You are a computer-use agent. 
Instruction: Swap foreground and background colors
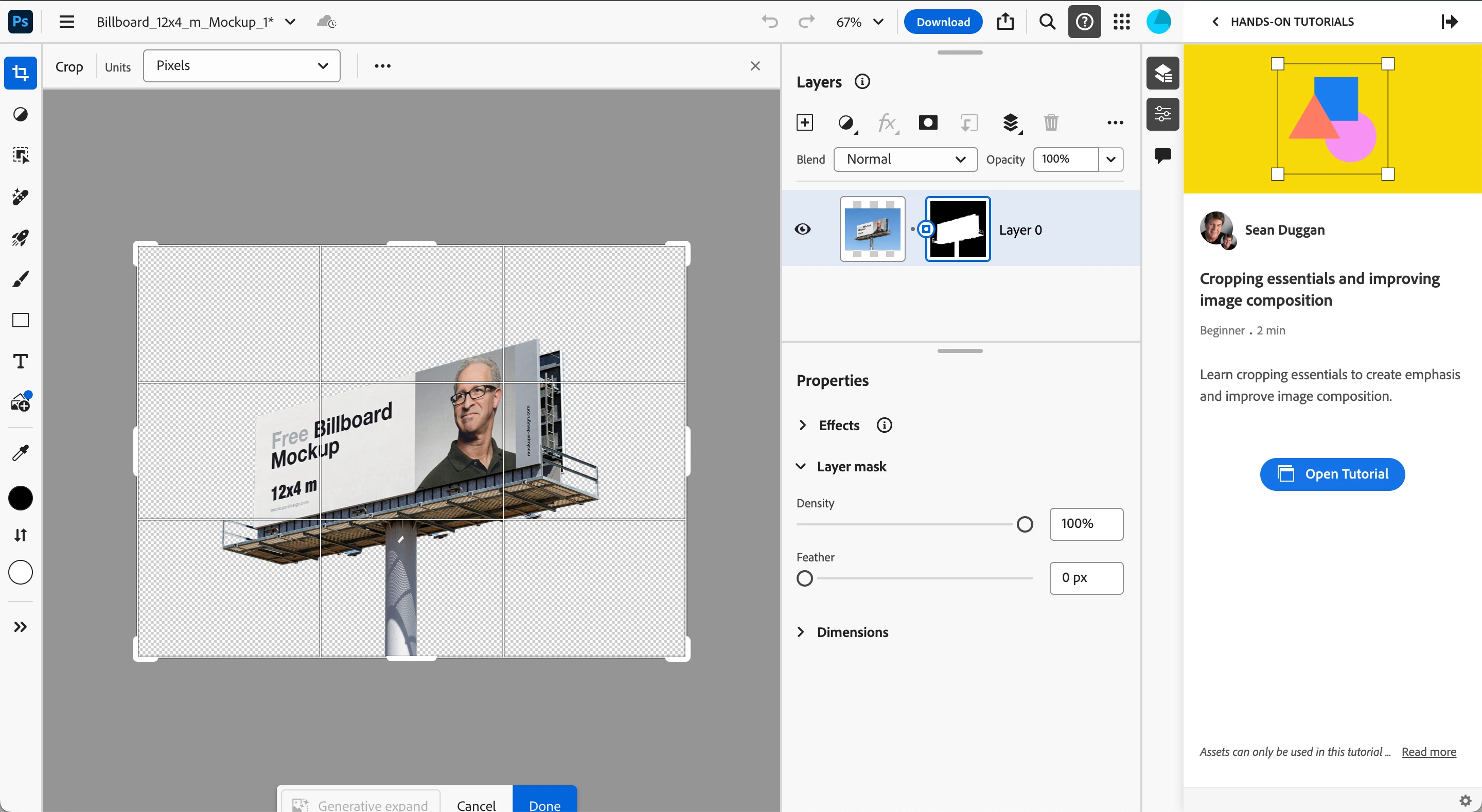20,535
